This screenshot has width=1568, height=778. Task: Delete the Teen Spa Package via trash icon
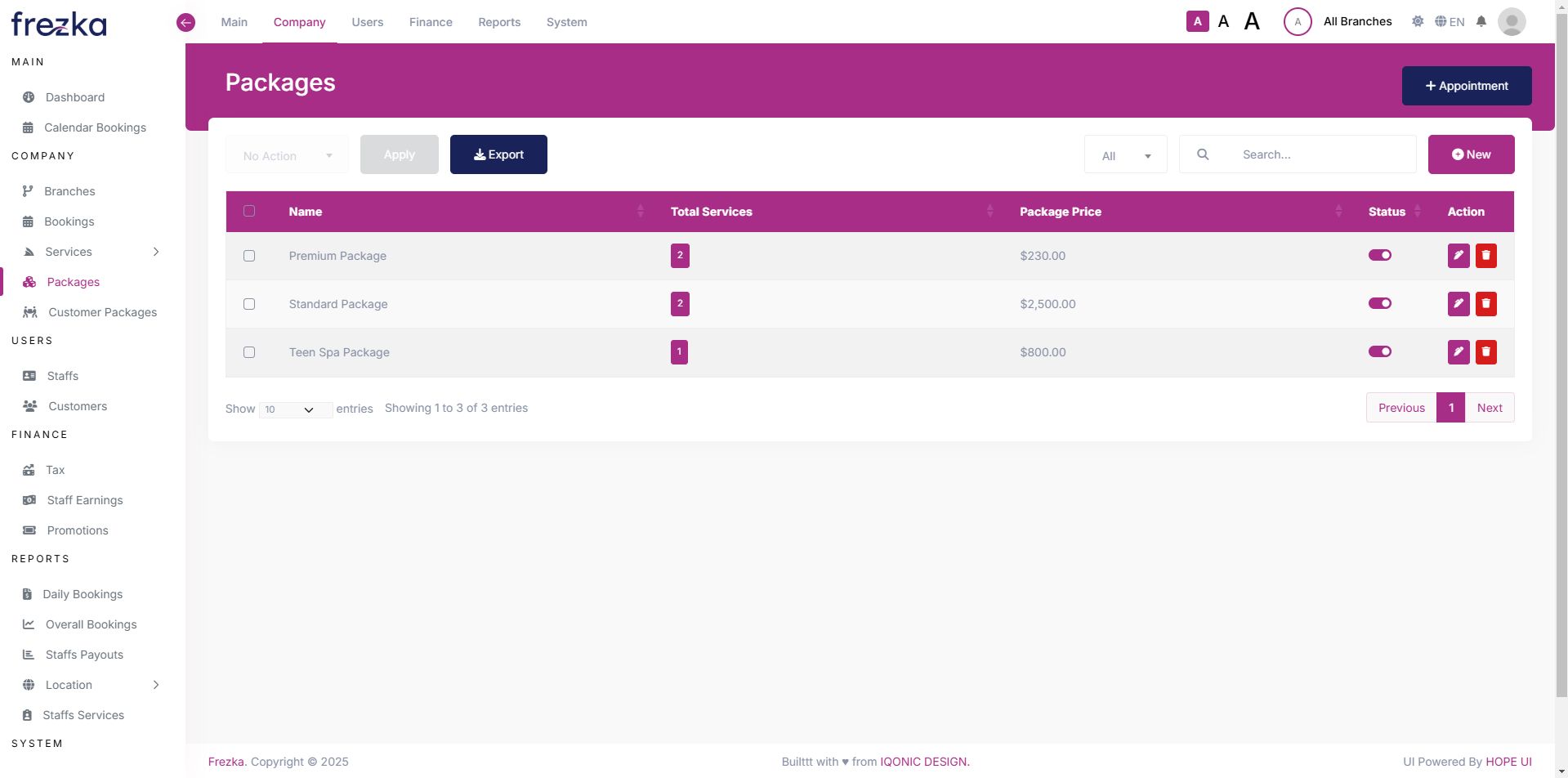(1485, 351)
